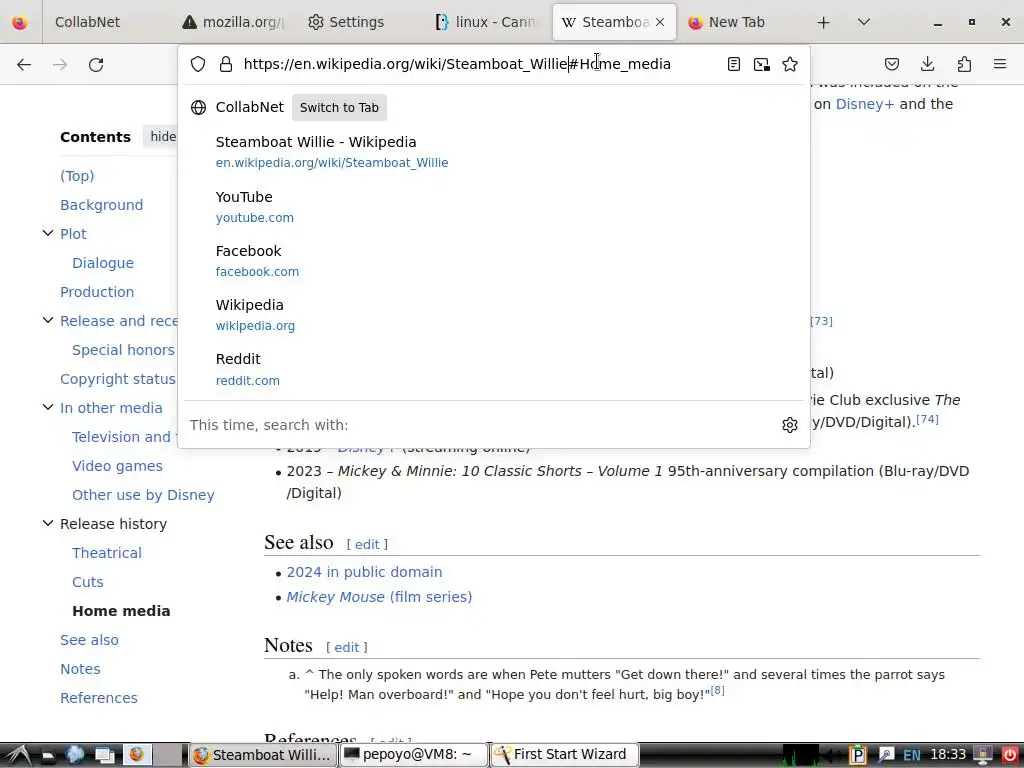Go to the Video games subsection

pyautogui.click(x=117, y=466)
